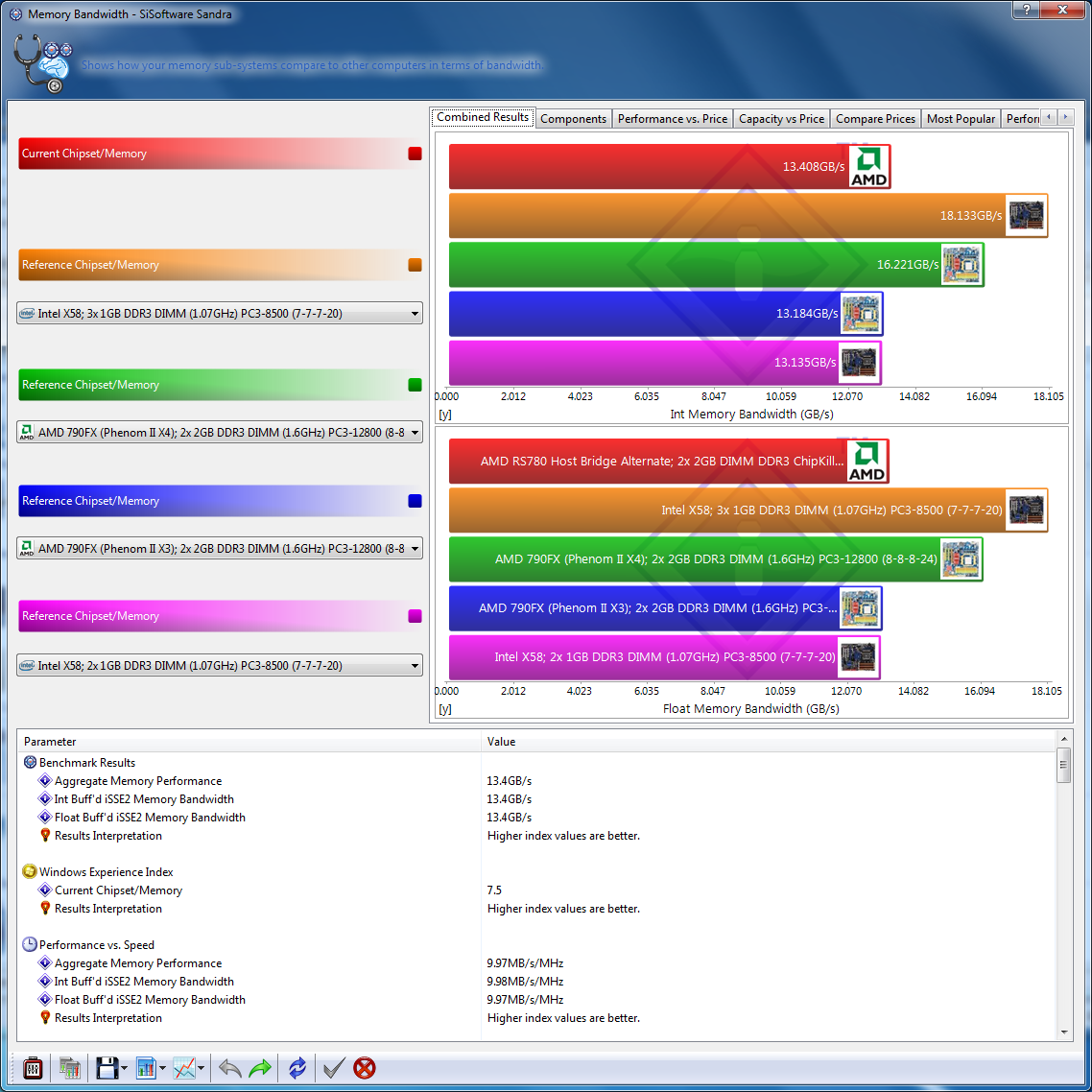Open the line graph icon's dropdown arrow
This screenshot has width=1092, height=1092.
[x=201, y=1068]
